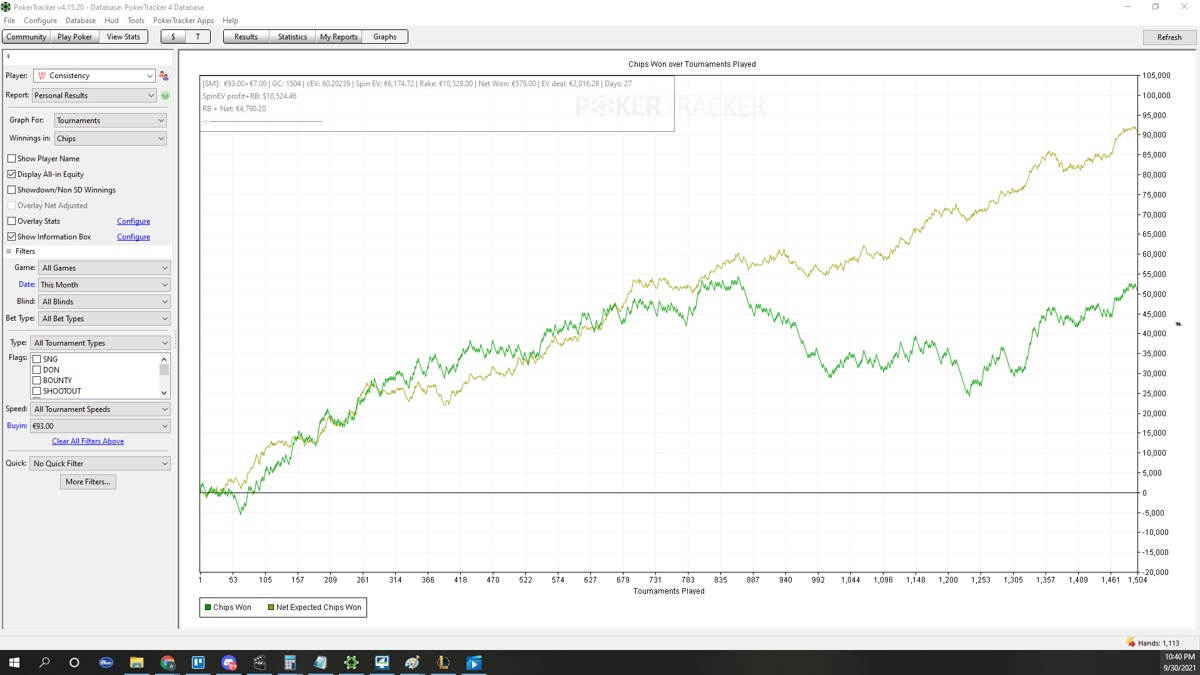Screen dimensions: 1200x675
Task: Open the Hud menu
Action: pyautogui.click(x=111, y=20)
